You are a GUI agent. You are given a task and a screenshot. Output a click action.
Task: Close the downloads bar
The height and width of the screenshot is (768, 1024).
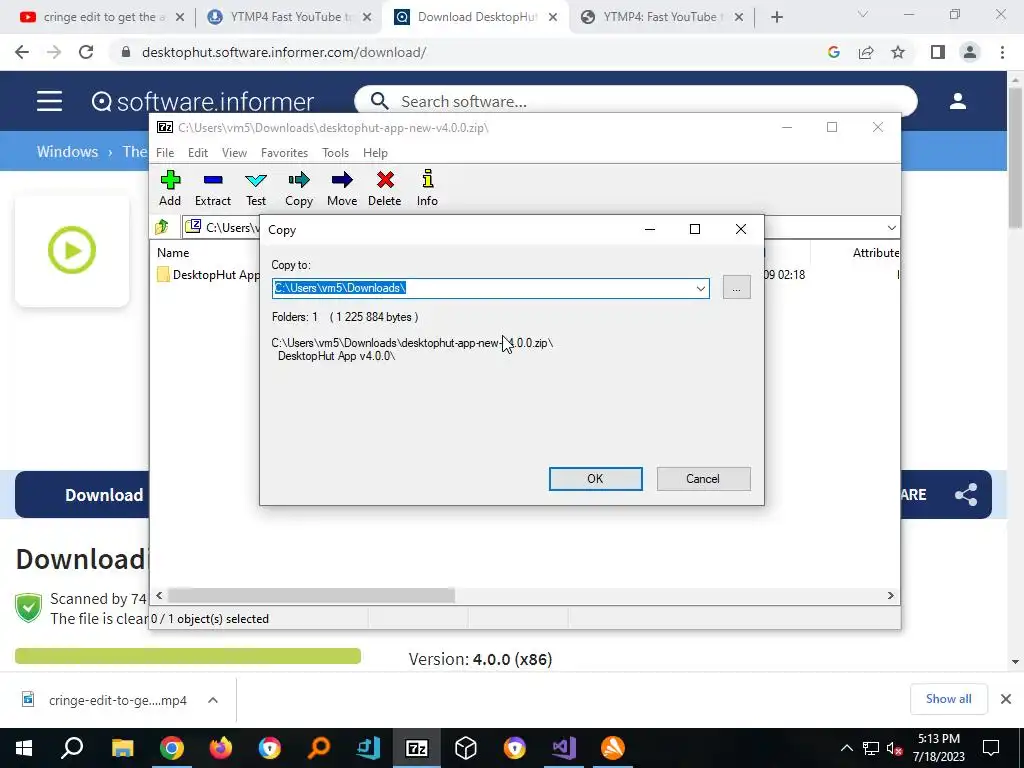1006,699
